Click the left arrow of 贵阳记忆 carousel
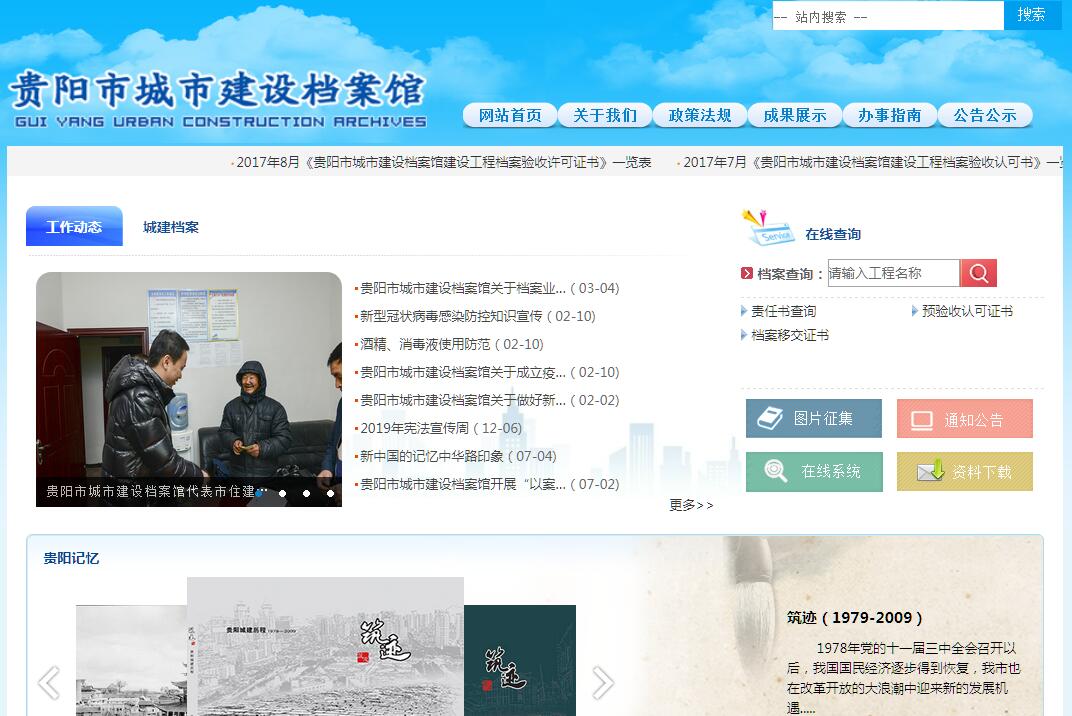Viewport: 1072px width, 716px height. pos(48,683)
